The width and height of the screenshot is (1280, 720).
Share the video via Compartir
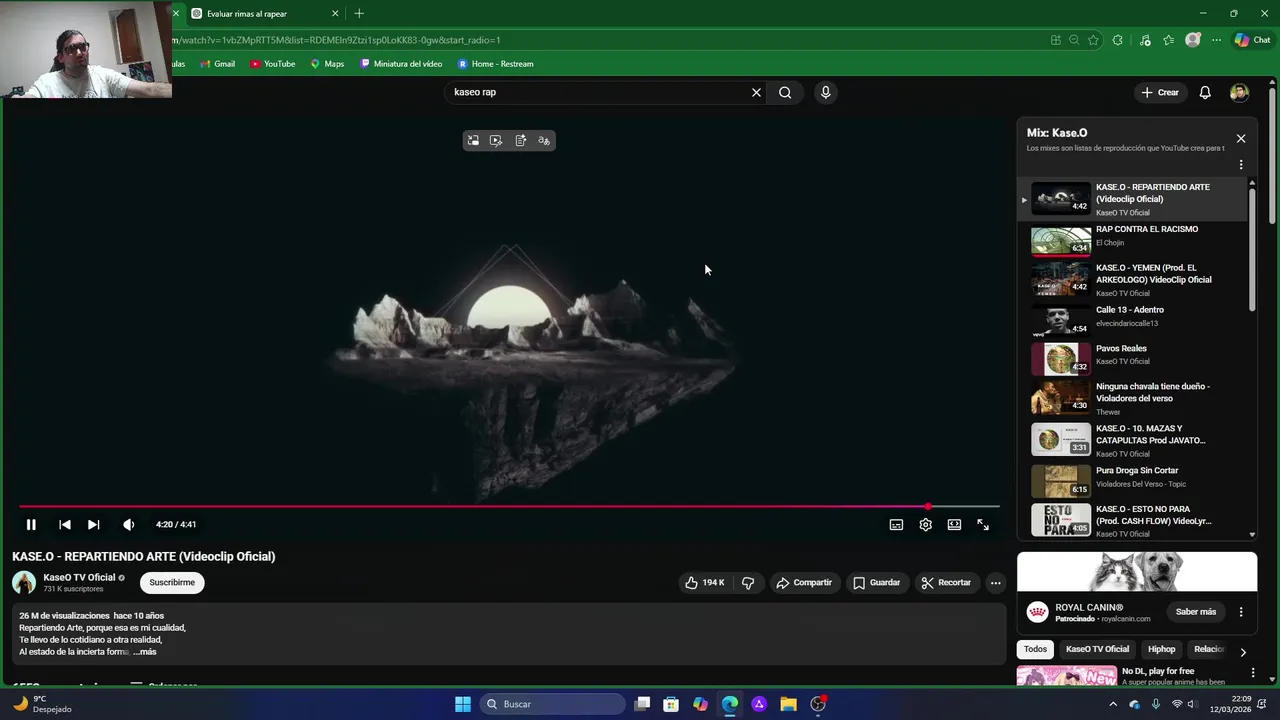pyautogui.click(x=804, y=582)
